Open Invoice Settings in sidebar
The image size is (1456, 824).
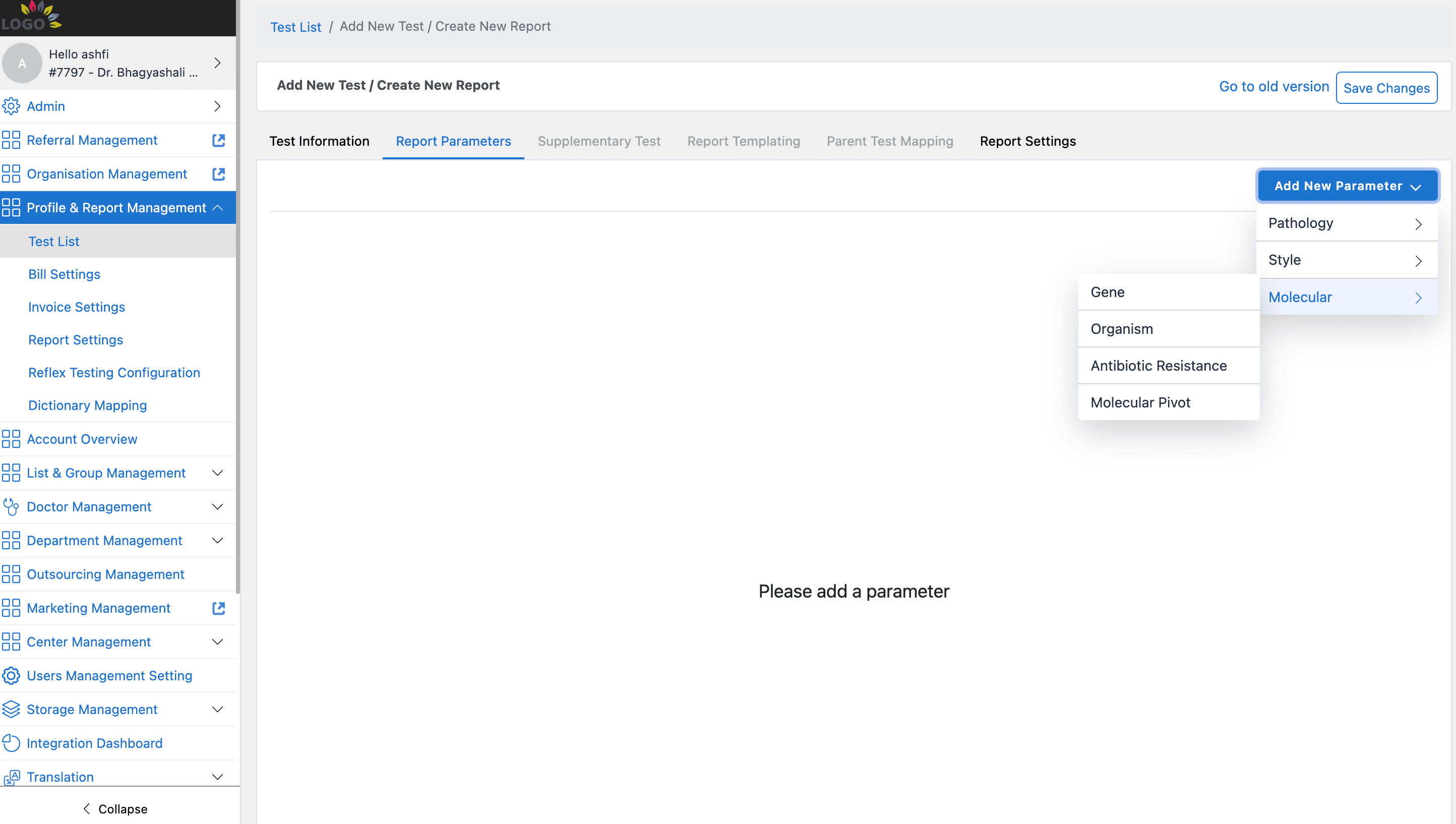click(117, 307)
